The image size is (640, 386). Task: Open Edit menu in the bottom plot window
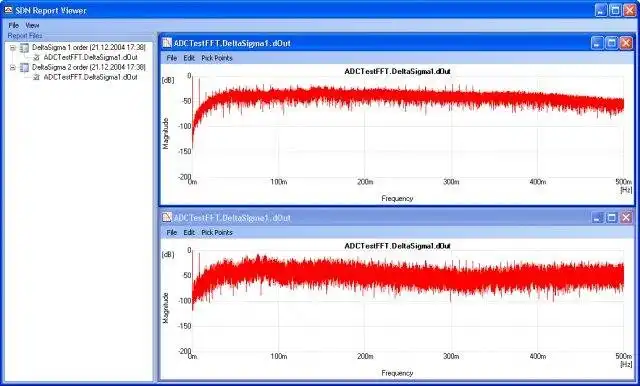coord(189,233)
